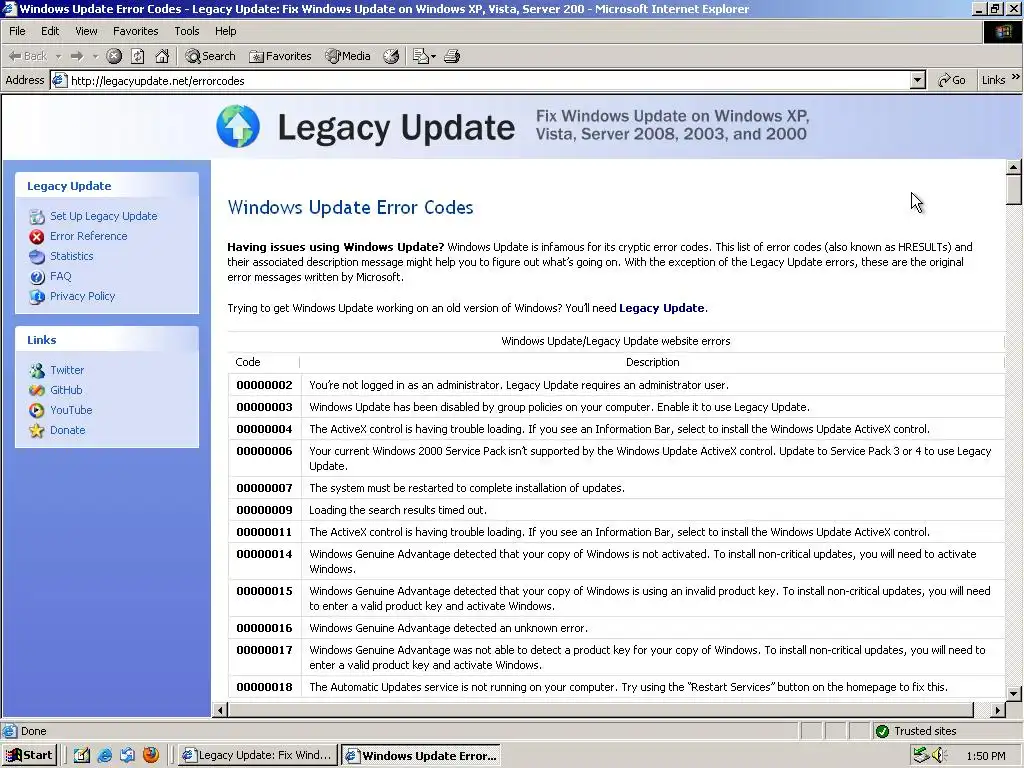
Task: Click the Edit page toolbar icon
Action: (x=420, y=56)
